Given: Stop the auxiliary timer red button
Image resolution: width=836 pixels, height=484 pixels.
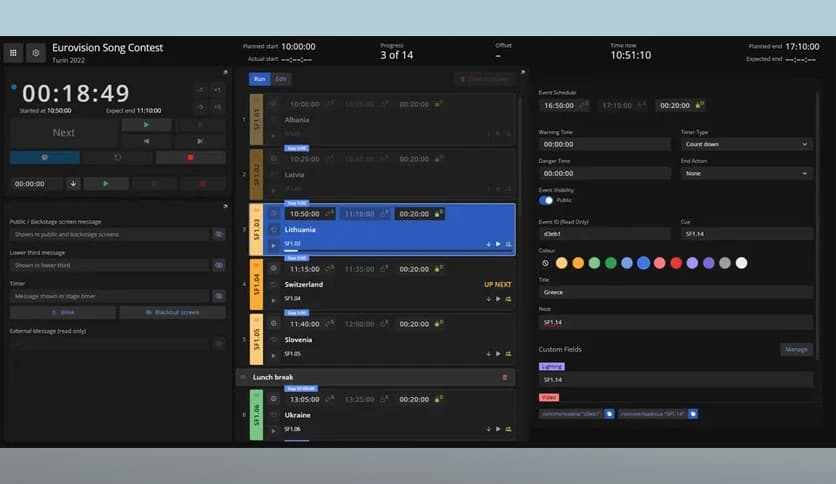Looking at the screenshot, I should [203, 184].
